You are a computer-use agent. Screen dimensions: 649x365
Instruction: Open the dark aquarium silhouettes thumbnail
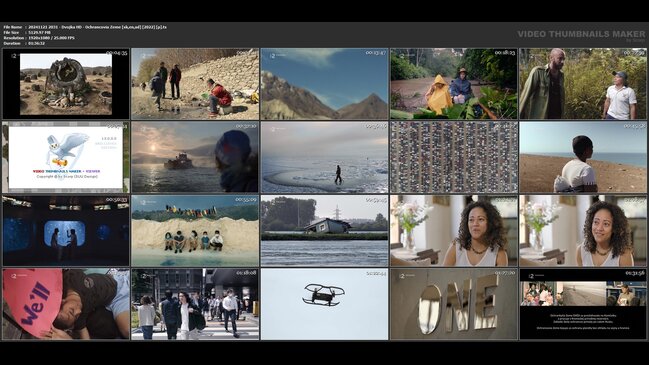point(66,231)
